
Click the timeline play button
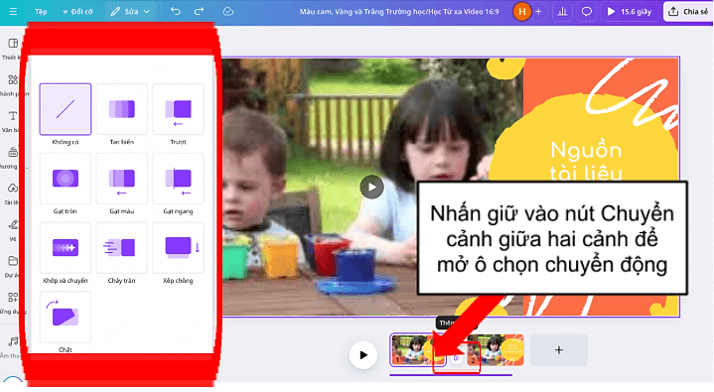click(363, 355)
